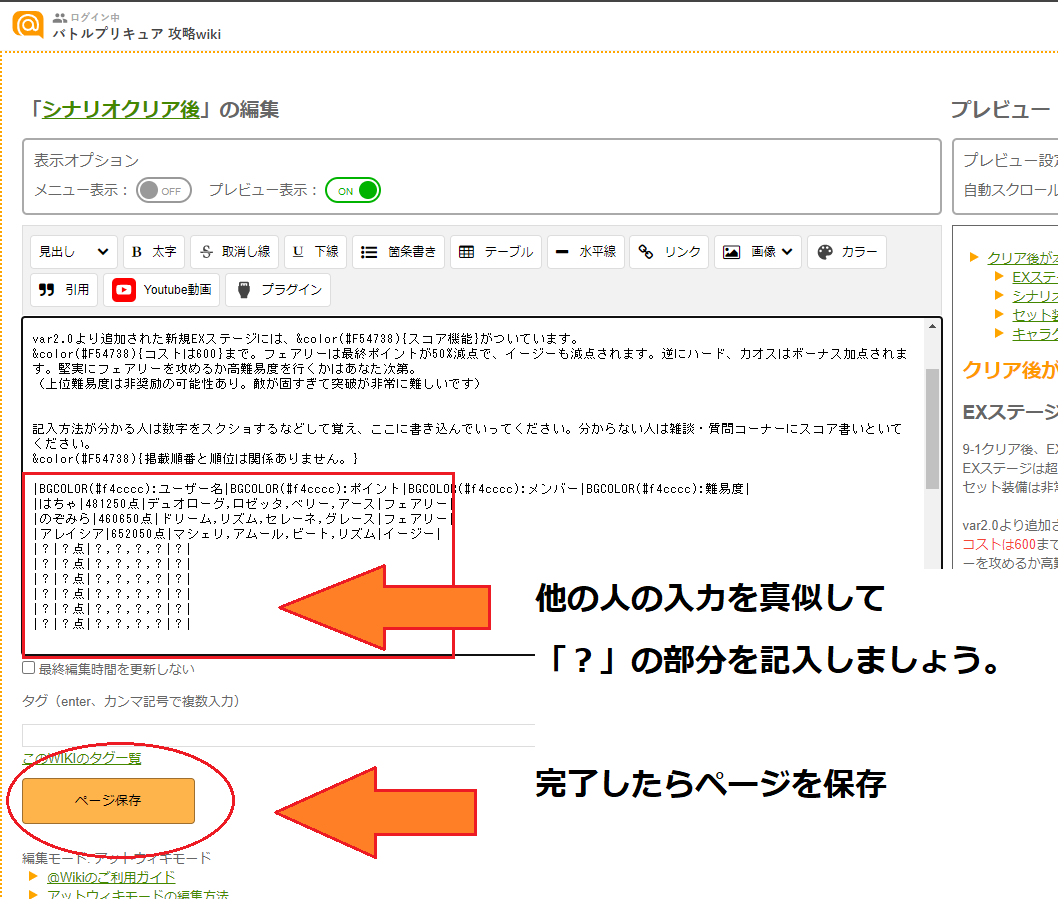Apply bold formatting with 太字 button
Screen dimensions: 1058x899
[154, 252]
